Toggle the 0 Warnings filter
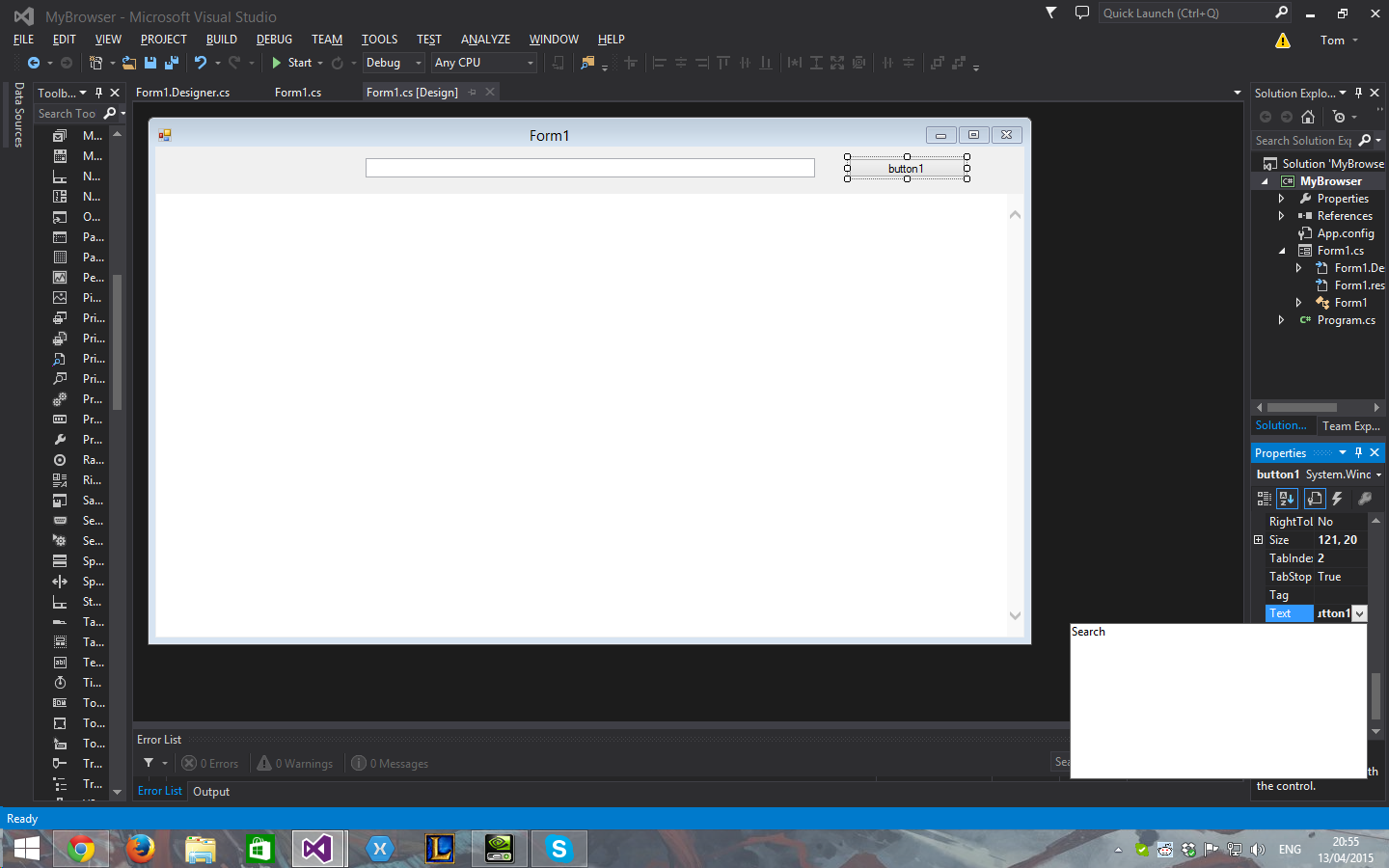The height and width of the screenshot is (868, 1389). (x=295, y=763)
